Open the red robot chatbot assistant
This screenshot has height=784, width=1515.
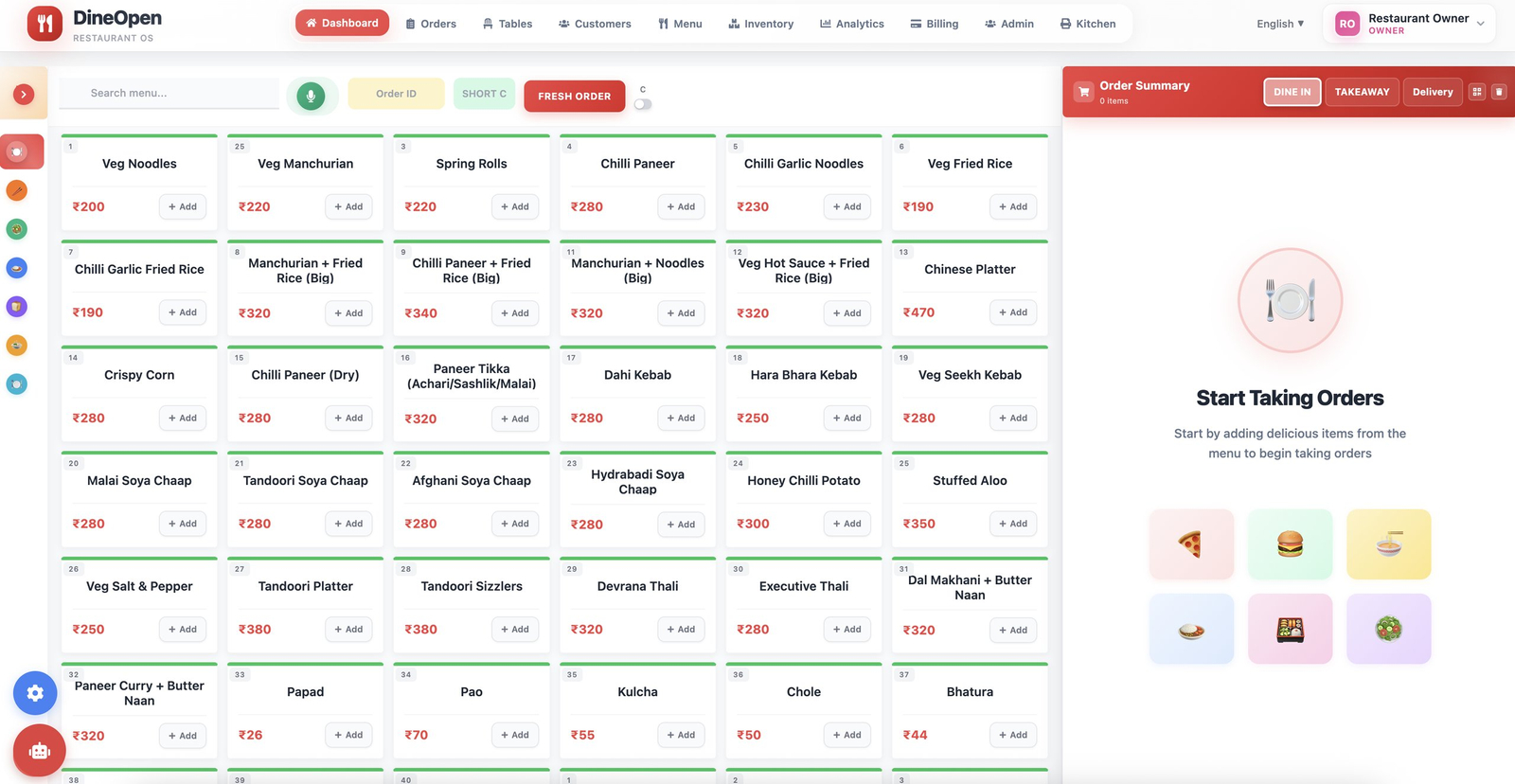tap(39, 751)
